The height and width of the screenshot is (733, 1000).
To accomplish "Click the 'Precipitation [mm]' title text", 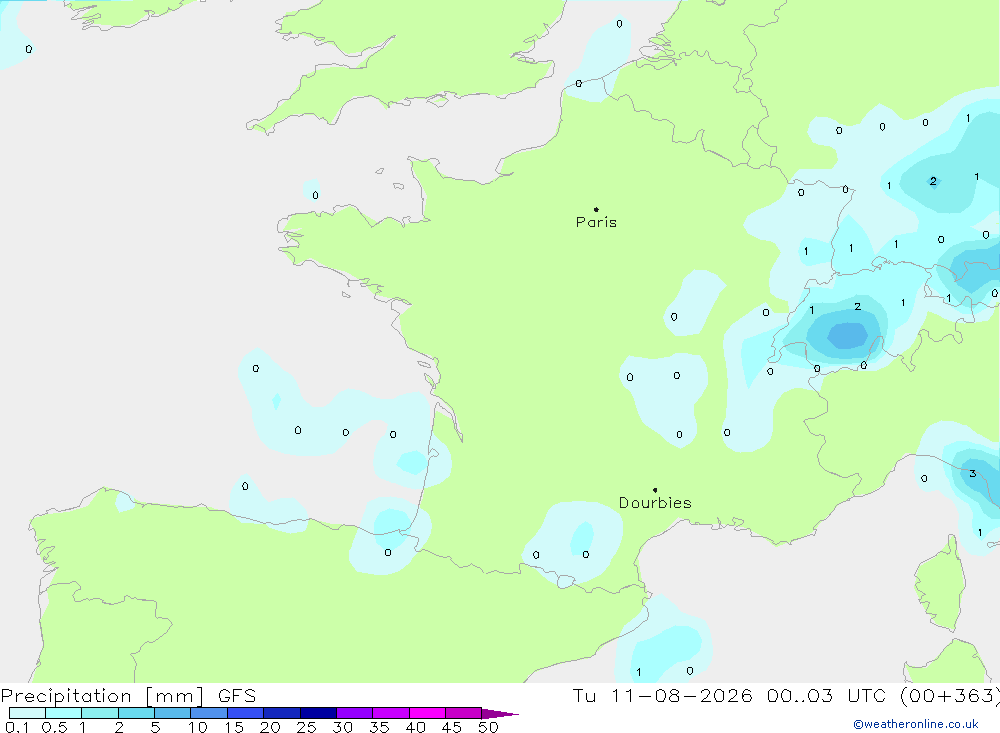I will coord(102,696).
